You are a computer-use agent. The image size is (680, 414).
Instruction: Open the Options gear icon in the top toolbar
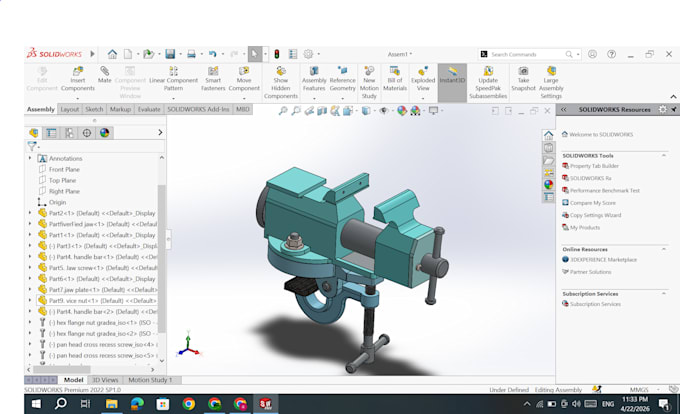coord(308,54)
